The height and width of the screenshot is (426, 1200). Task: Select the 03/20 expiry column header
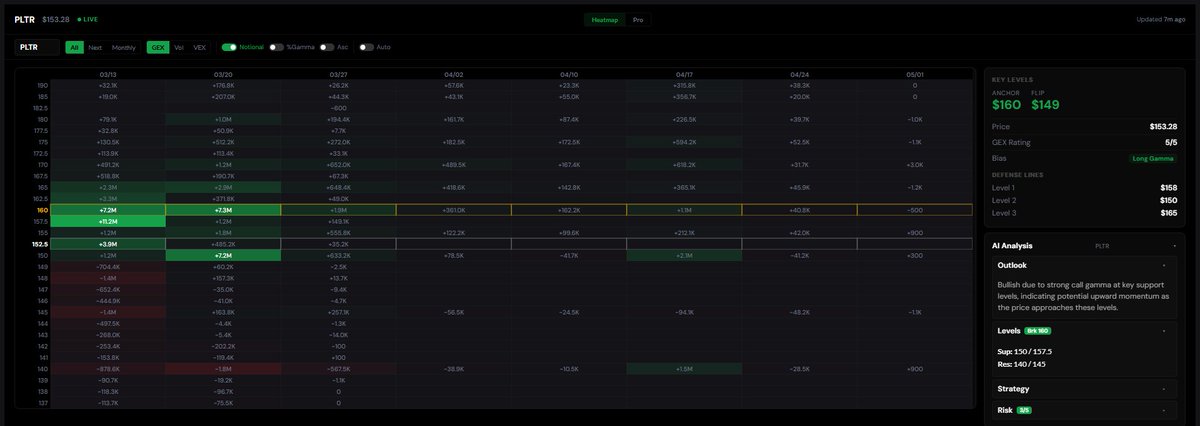223,74
